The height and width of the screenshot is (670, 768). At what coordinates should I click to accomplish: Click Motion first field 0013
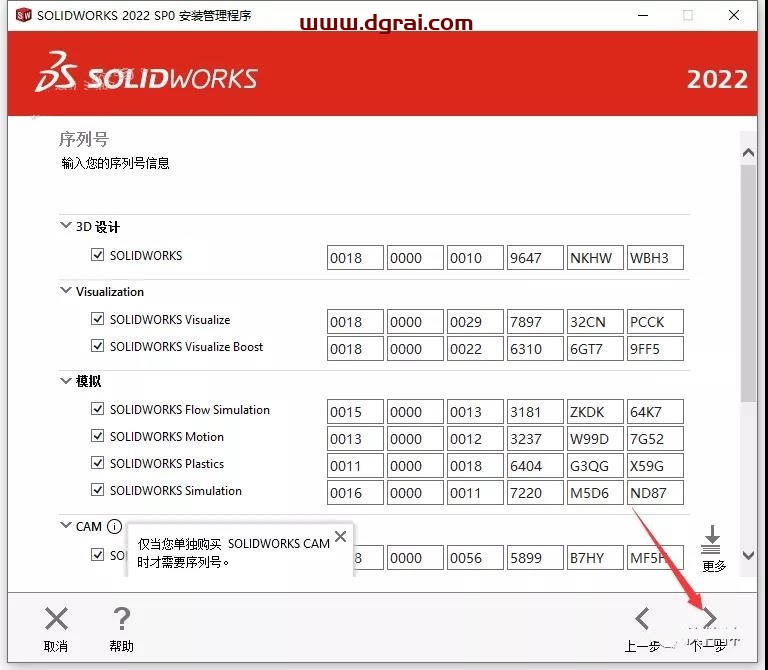click(x=355, y=439)
